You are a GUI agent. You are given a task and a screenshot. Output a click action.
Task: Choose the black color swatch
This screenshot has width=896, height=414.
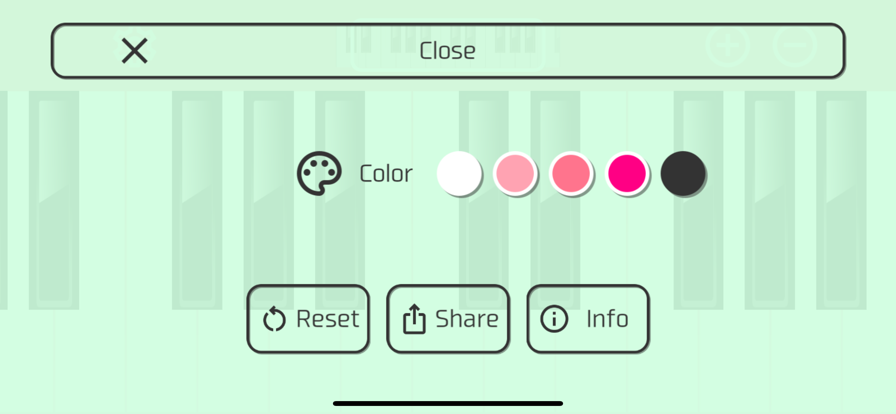tap(683, 173)
